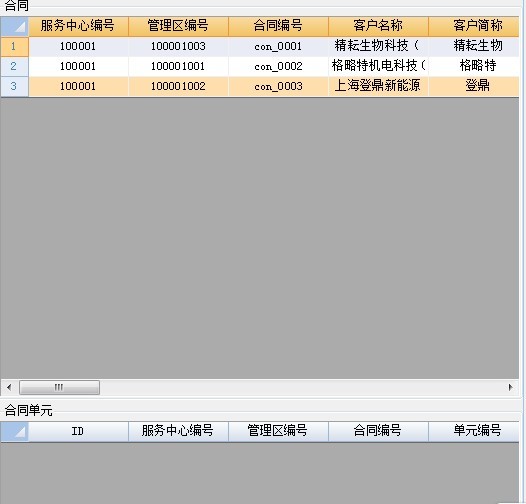The height and width of the screenshot is (504, 526).
Task: Click the select-all corner of 合同 grid
Action: click(14, 26)
